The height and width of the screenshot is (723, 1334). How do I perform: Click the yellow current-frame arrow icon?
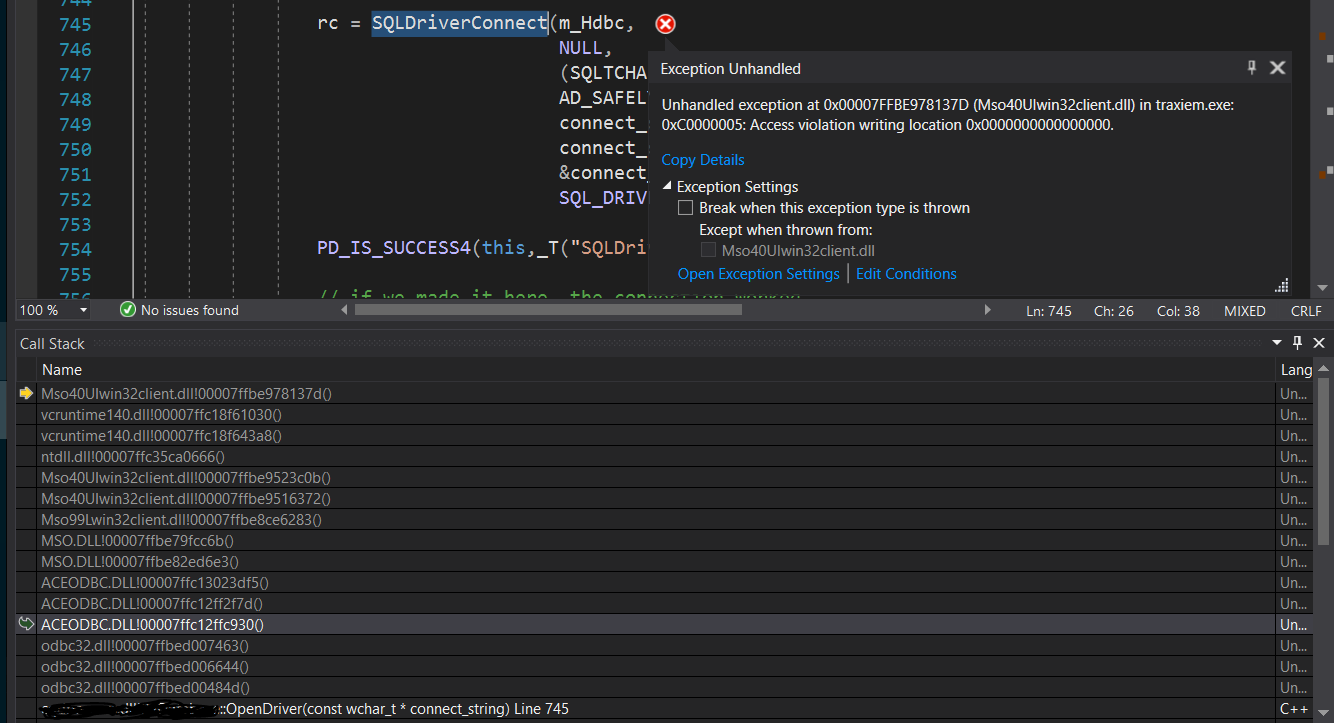pyautogui.click(x=26, y=393)
